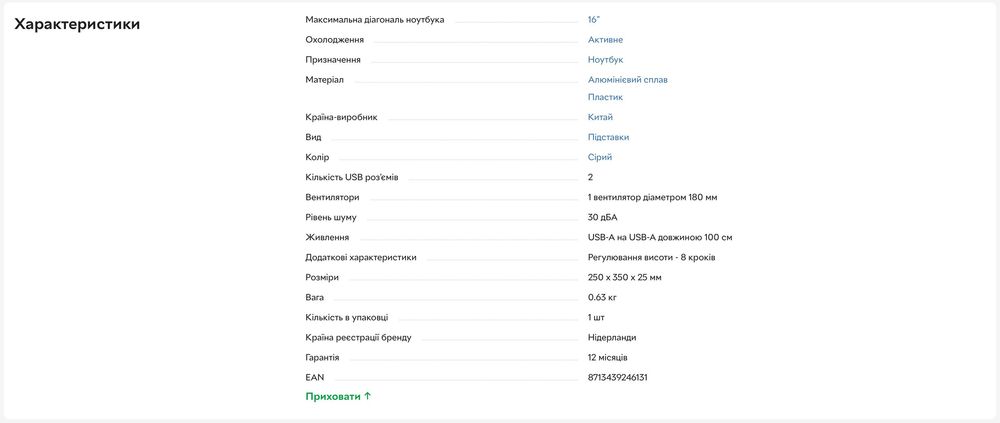1000x423 pixels.
Task: Click the Характеристики heading
Action: pyautogui.click(x=77, y=24)
